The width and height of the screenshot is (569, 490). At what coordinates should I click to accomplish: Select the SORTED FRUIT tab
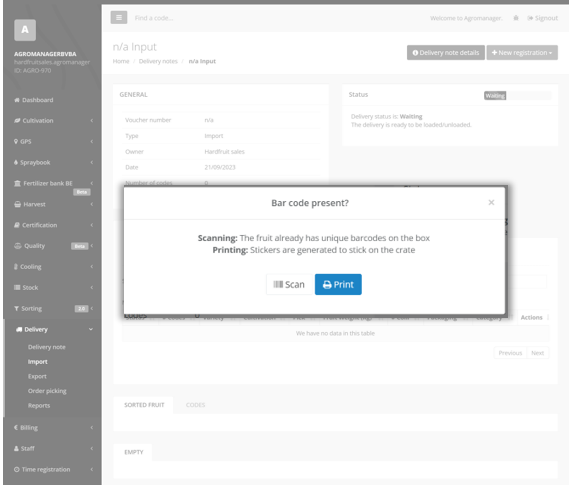tap(144, 405)
